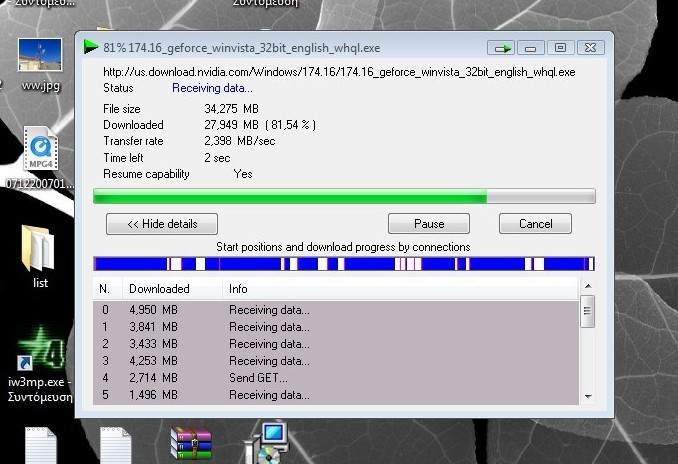Select connection row with 4,950 MB
Screen dimensions: 678x464
(336, 310)
